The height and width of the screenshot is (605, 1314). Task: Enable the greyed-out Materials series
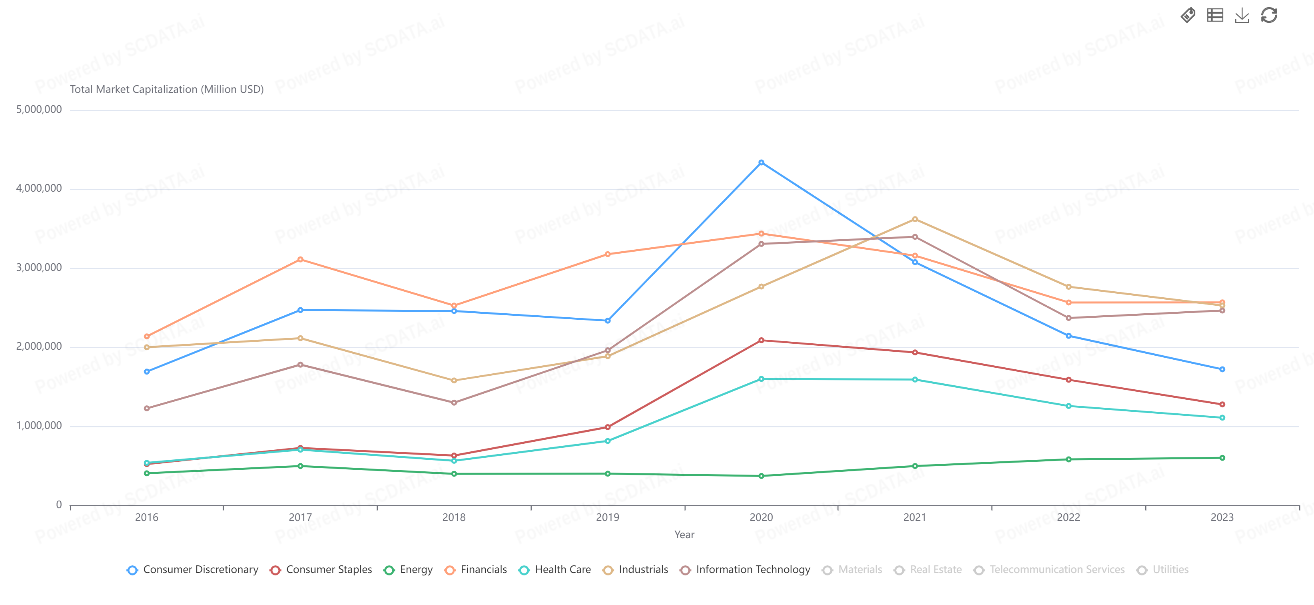tap(852, 570)
